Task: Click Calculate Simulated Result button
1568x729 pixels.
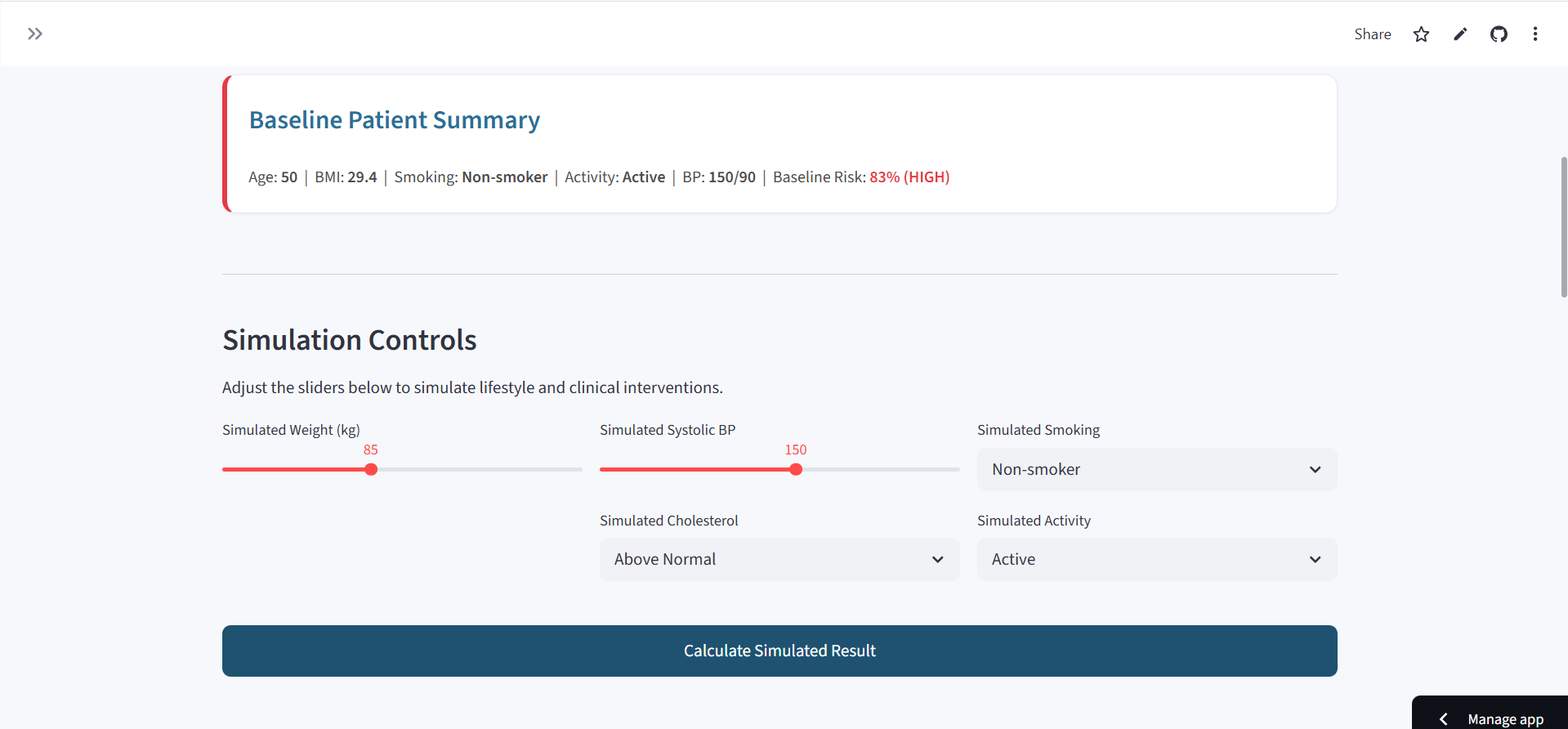Action: pyautogui.click(x=780, y=651)
